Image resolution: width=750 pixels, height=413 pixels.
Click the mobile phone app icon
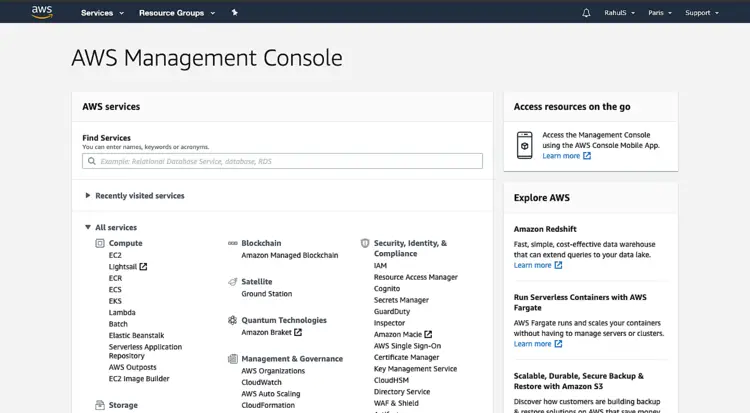pos(524,145)
